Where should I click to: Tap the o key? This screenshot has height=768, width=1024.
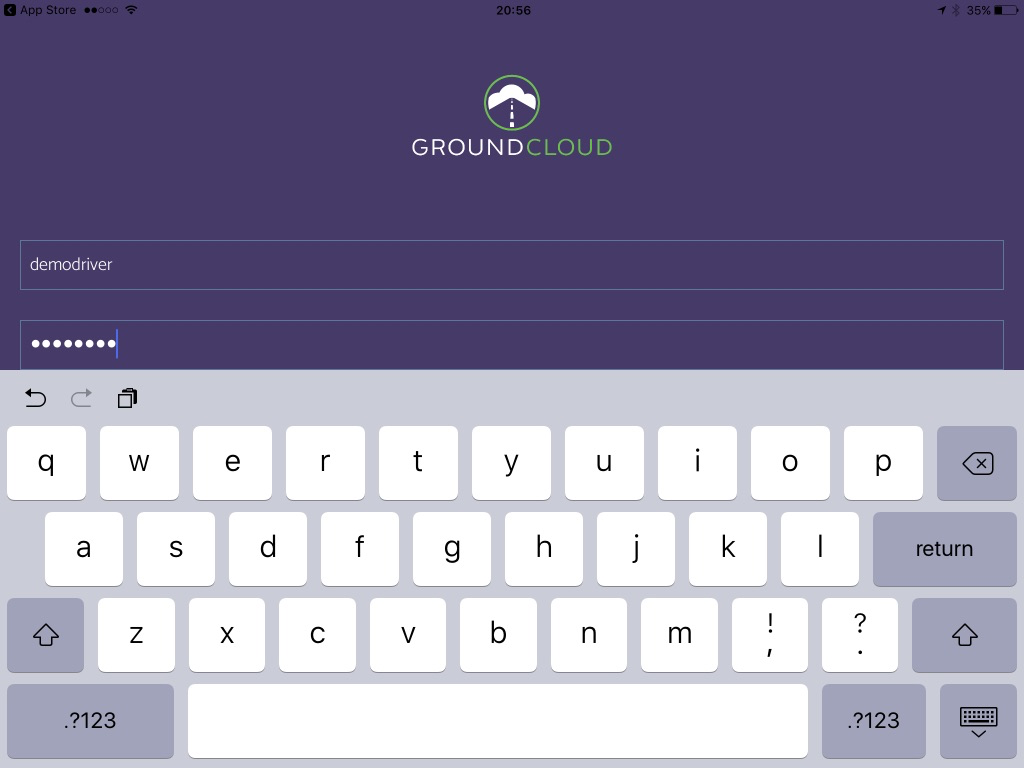coord(790,463)
